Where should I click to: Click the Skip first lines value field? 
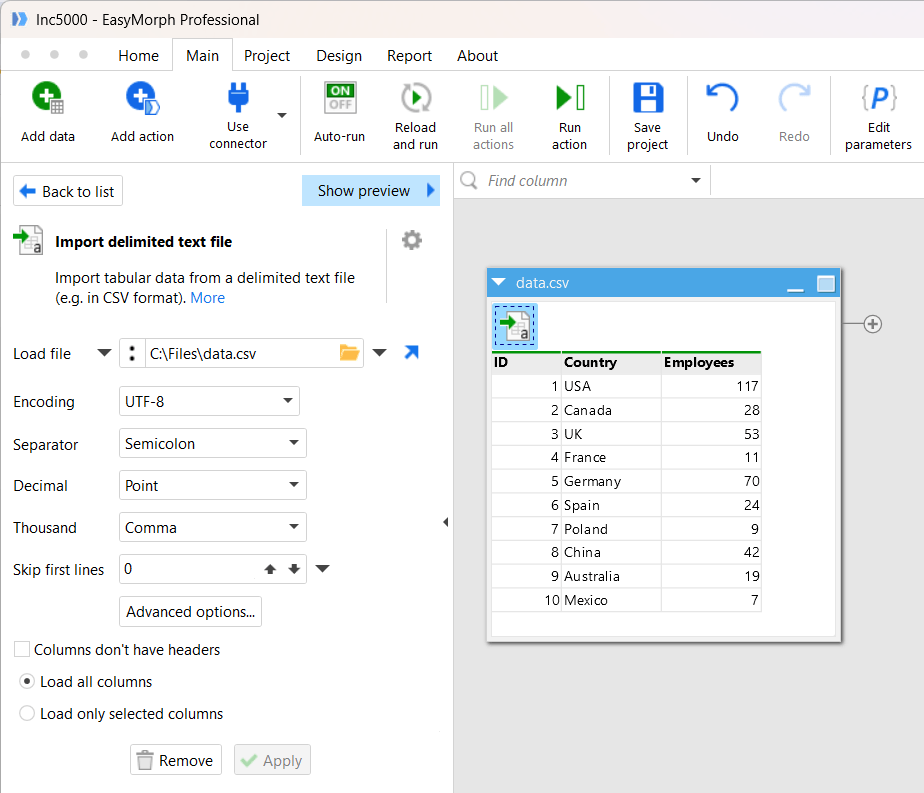point(189,569)
